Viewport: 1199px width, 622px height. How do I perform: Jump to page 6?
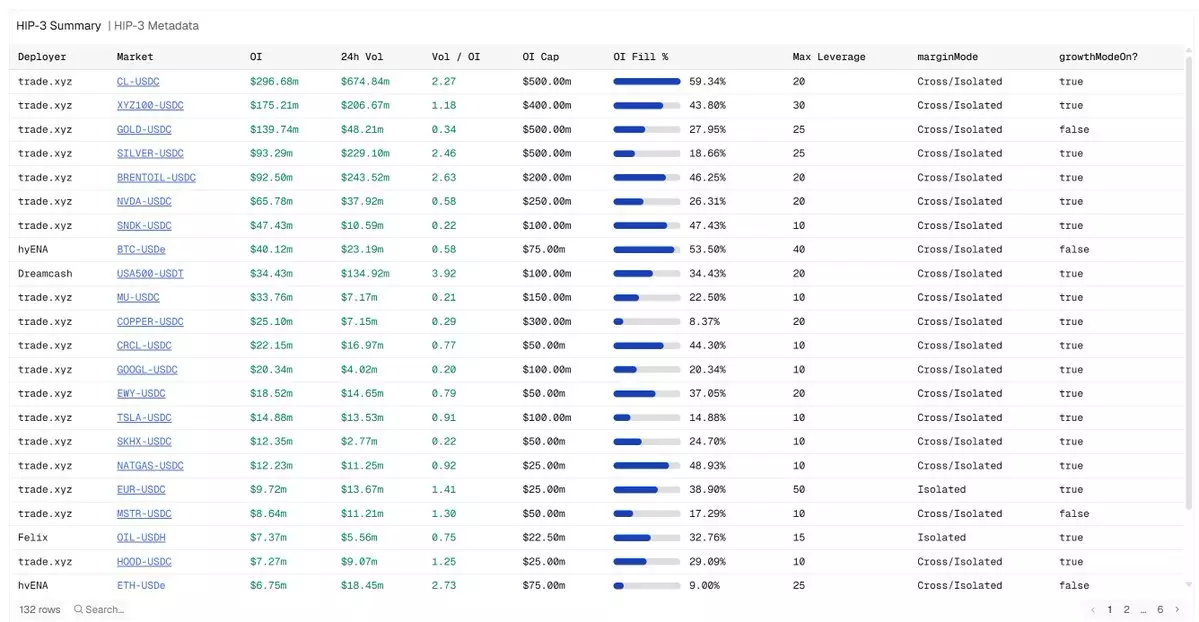(x=1160, y=609)
